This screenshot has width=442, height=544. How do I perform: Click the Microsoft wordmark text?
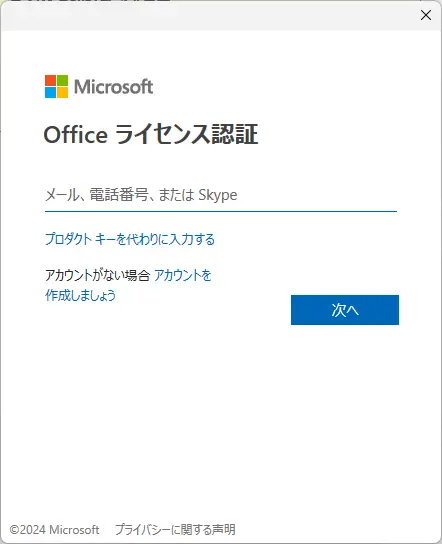[x=113, y=87]
